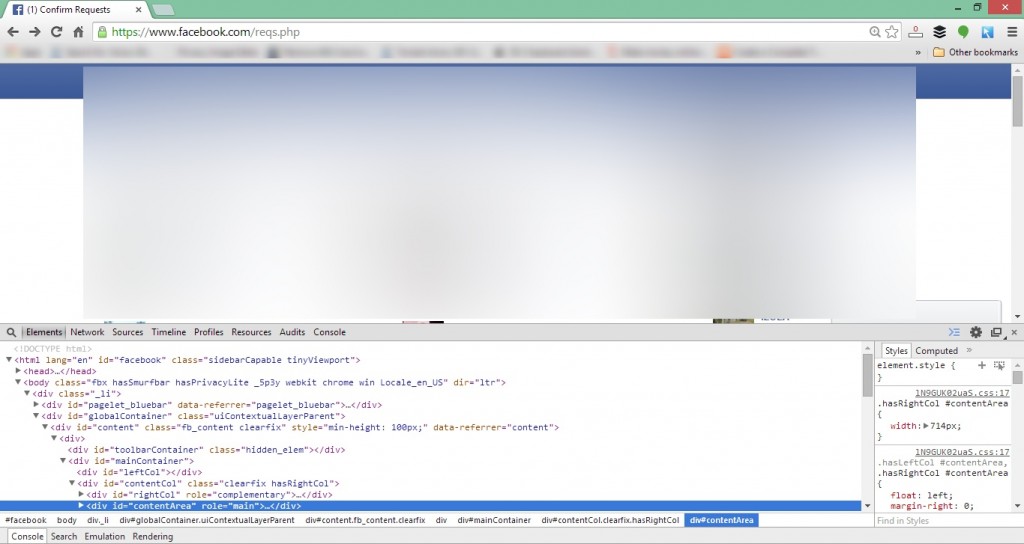
Task: Collapse the div class _li node
Action: tap(27, 393)
